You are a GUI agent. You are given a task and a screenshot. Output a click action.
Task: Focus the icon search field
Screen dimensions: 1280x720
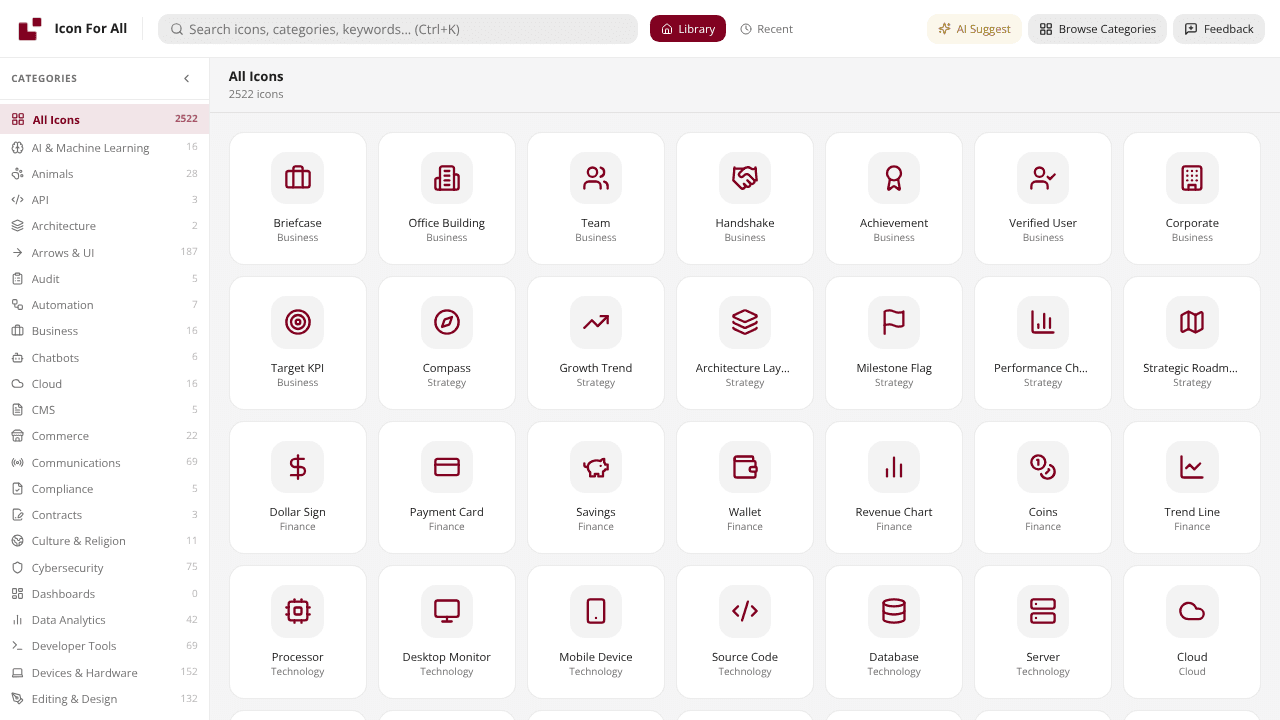(x=398, y=29)
